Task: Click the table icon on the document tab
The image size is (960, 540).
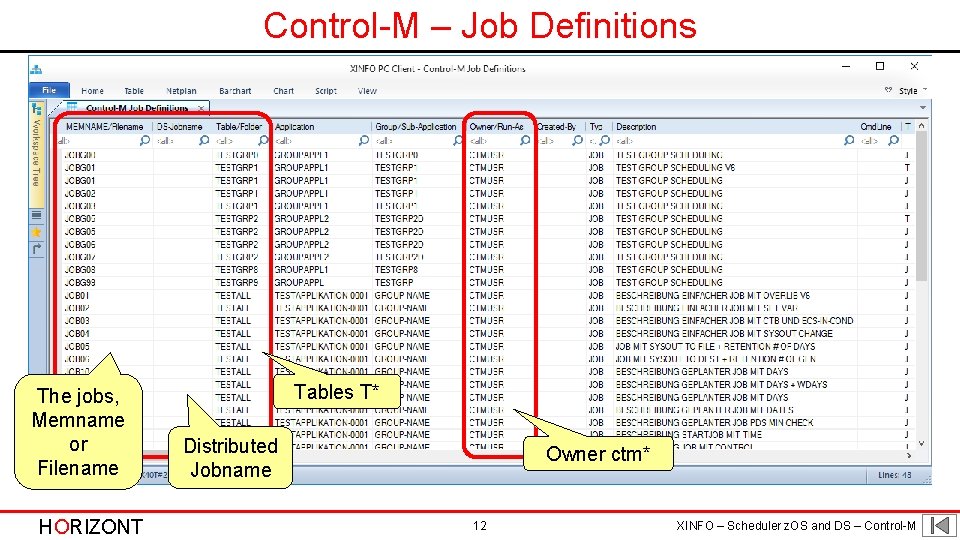Action: (x=72, y=107)
